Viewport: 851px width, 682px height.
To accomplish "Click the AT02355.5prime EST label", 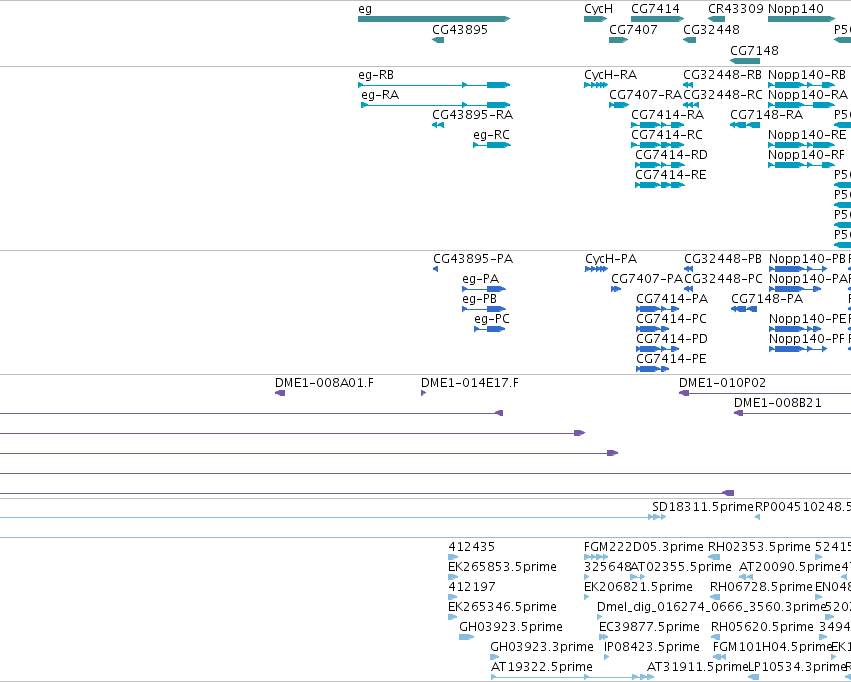I will pyautogui.click(x=681, y=567).
